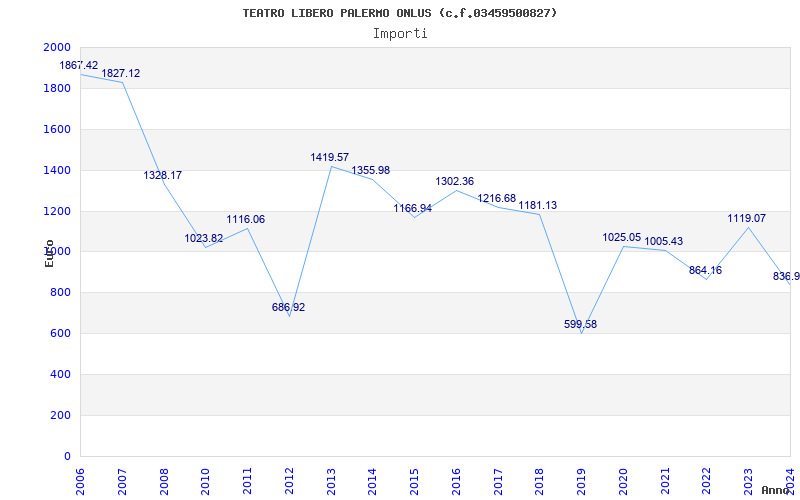Image resolution: width=800 pixels, height=500 pixels.
Task: Select the 1200 y-axis tick label
Action: [x=57, y=211]
